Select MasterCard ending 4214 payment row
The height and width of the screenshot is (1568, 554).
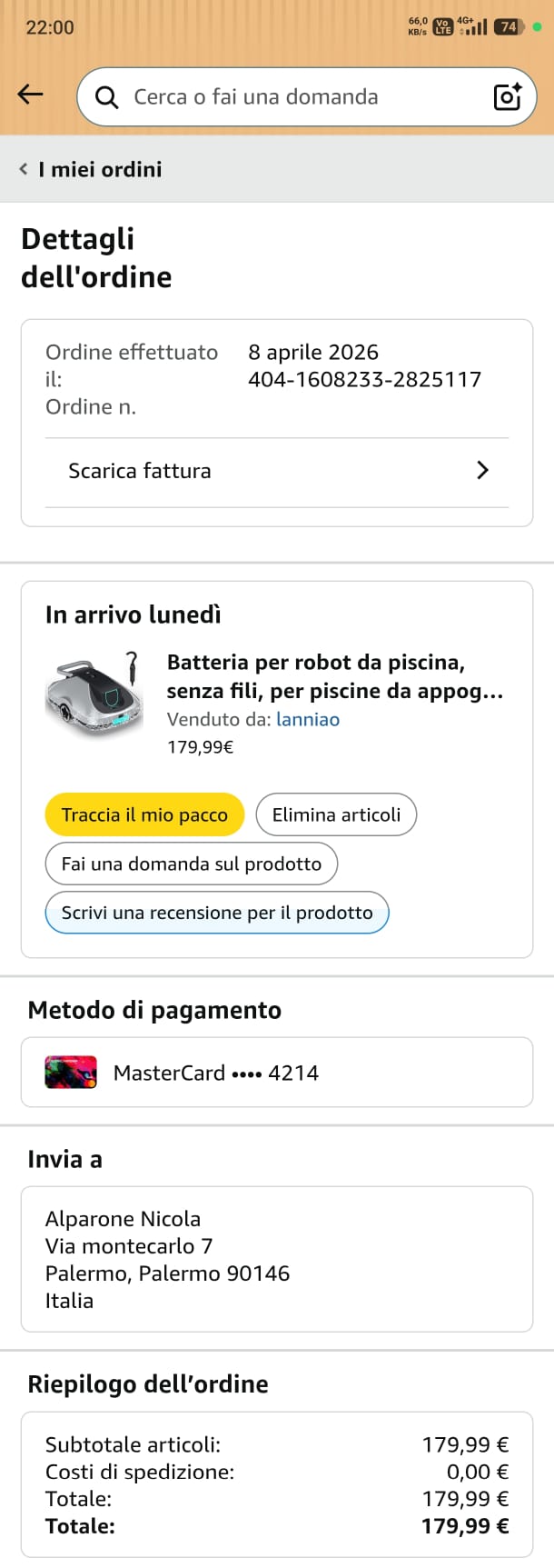[276, 1073]
